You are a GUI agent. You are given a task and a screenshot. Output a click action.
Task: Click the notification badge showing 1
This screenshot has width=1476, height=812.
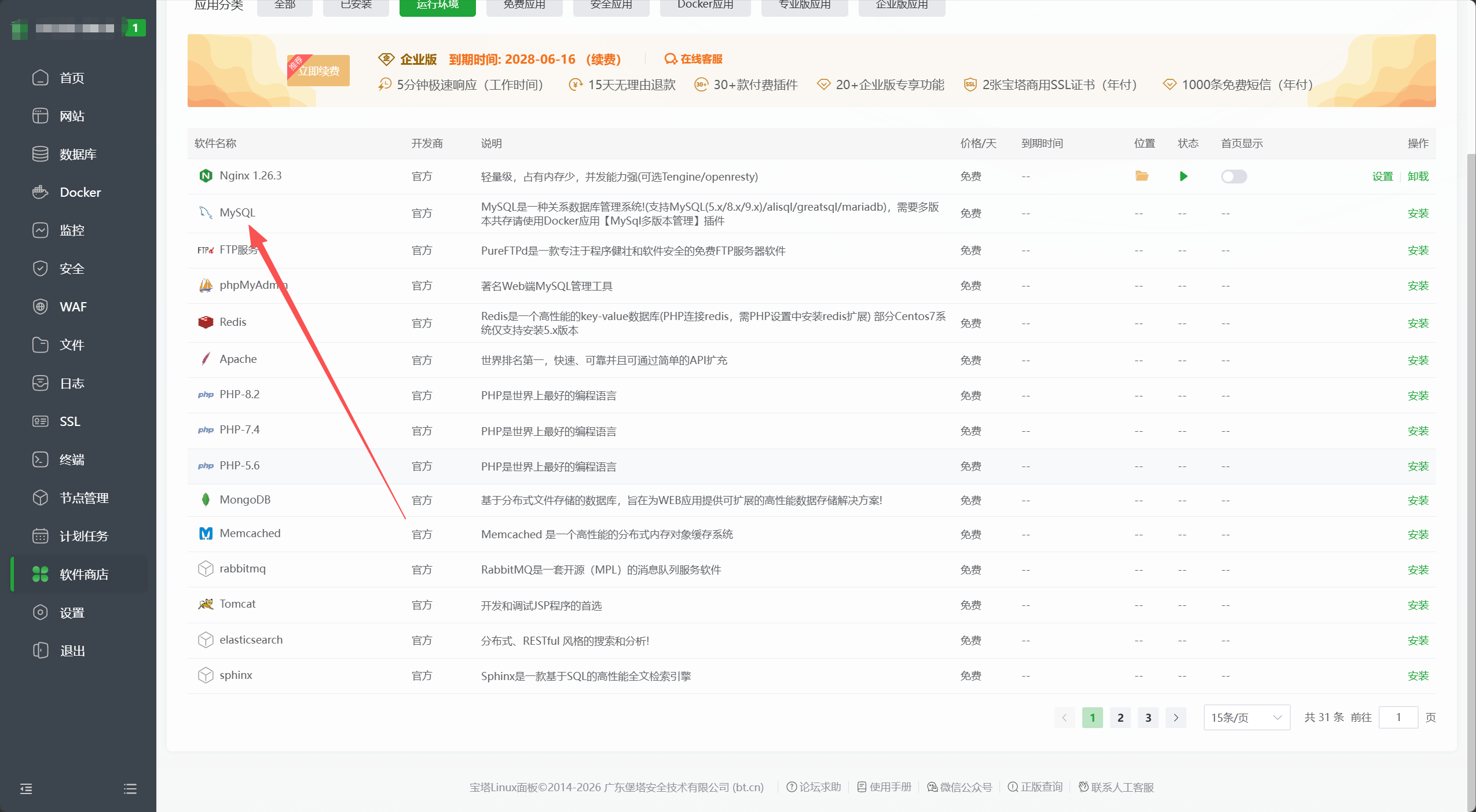coord(135,27)
